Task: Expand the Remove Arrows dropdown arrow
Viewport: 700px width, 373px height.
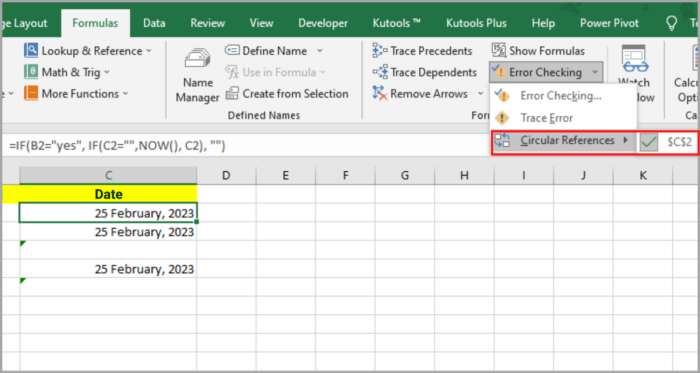Action: pyautogui.click(x=480, y=94)
